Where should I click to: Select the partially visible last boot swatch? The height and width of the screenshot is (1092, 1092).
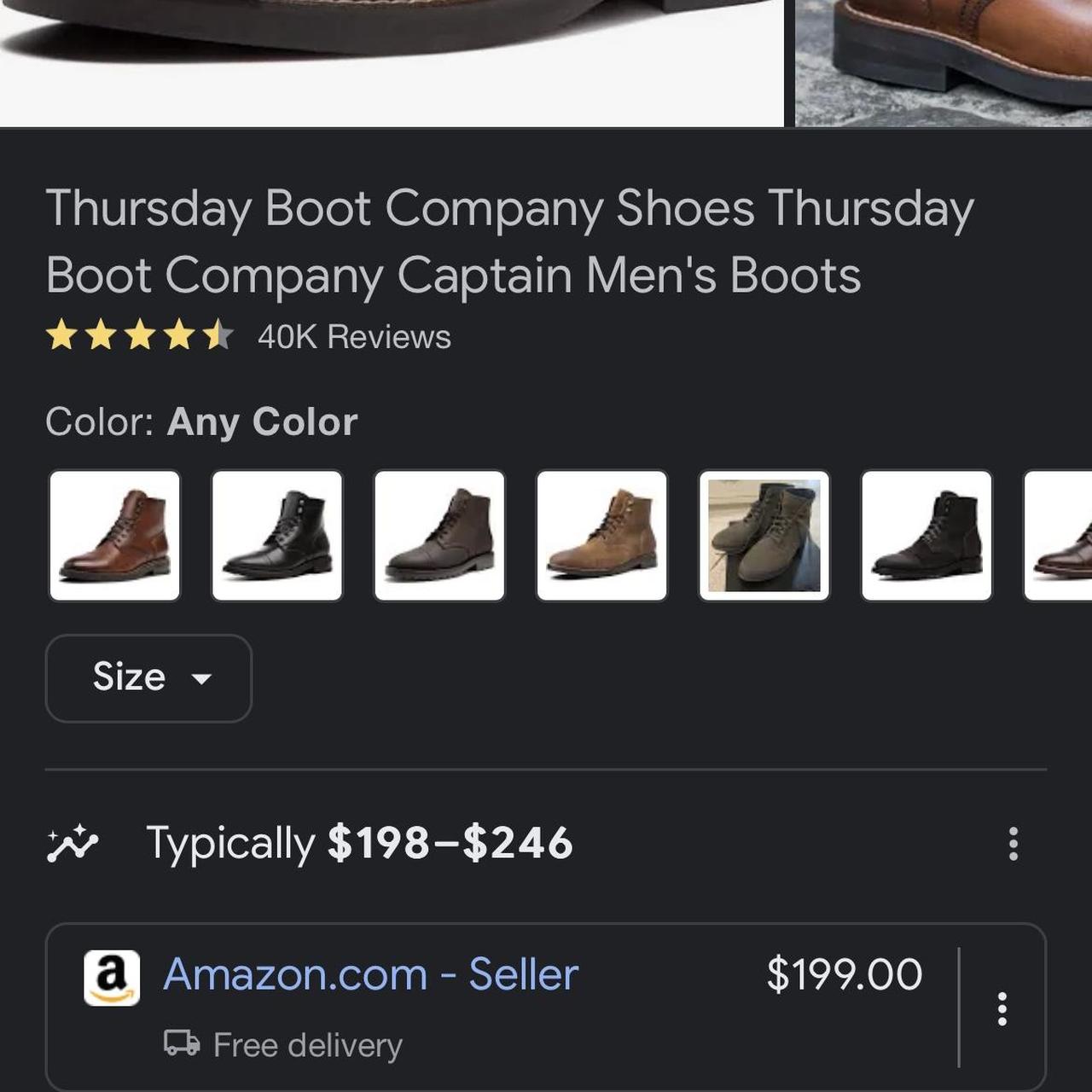pos(1060,536)
